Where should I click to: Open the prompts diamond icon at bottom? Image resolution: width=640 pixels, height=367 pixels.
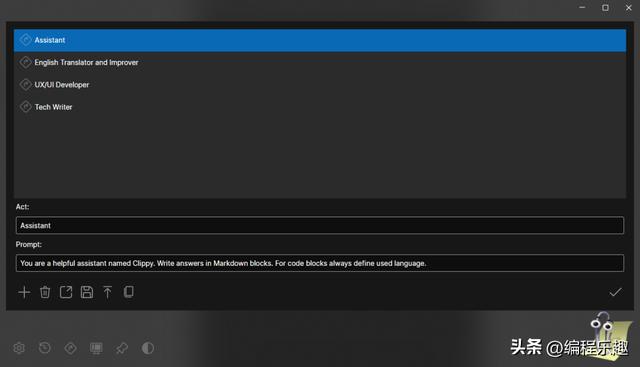click(x=70, y=348)
